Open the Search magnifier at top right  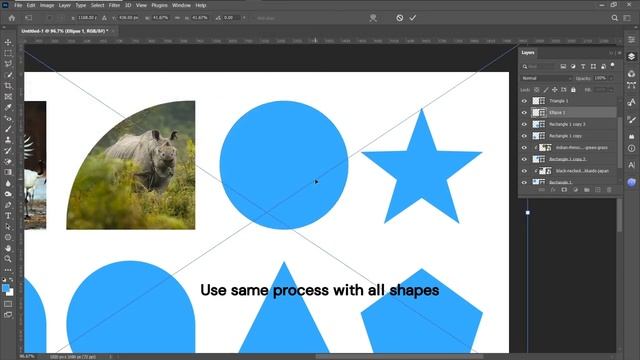point(615,18)
